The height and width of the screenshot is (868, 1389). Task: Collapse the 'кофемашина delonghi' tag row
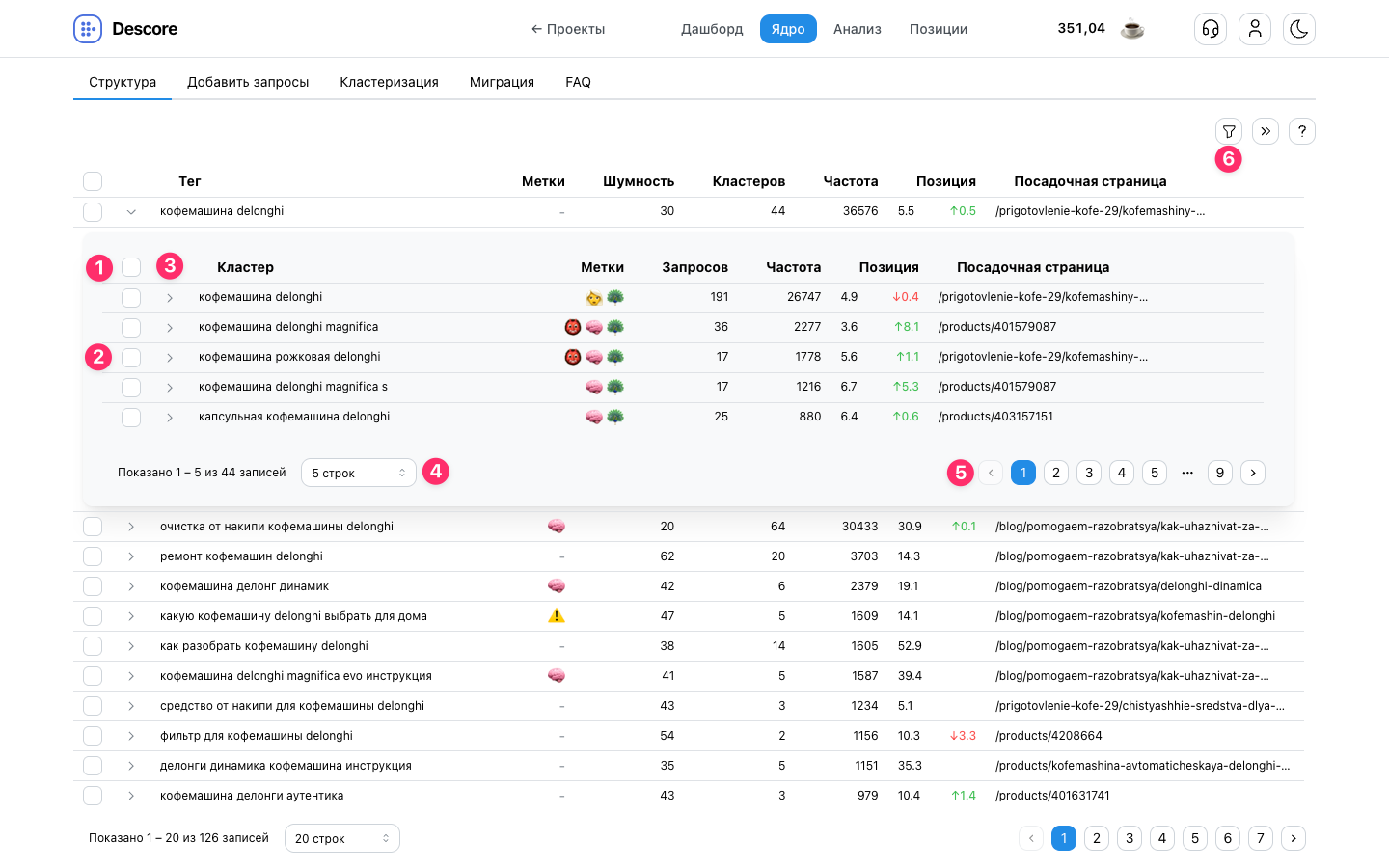(131, 211)
